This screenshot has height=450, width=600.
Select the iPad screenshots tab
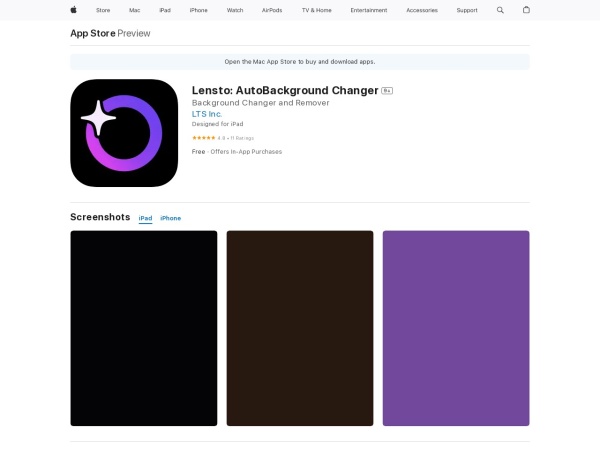click(145, 218)
